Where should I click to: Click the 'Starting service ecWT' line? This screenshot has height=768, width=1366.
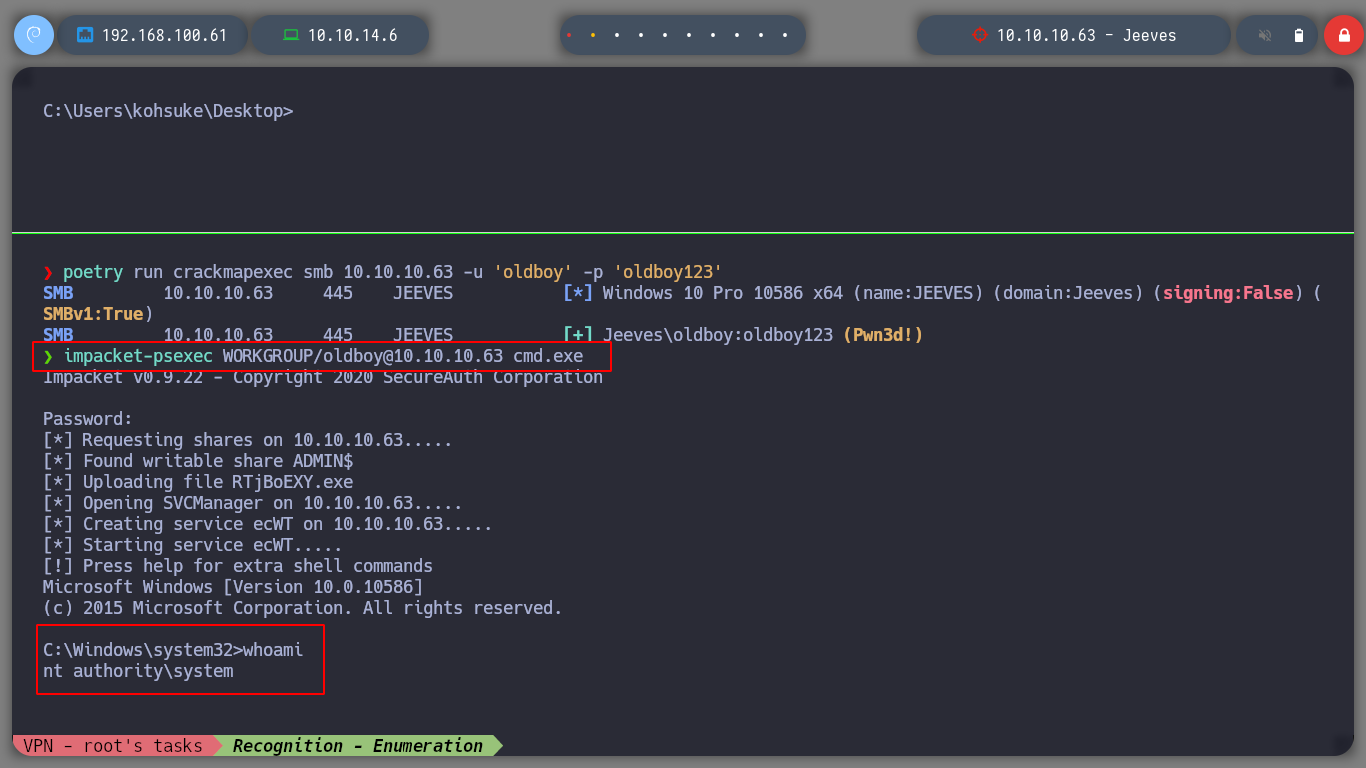pos(193,545)
